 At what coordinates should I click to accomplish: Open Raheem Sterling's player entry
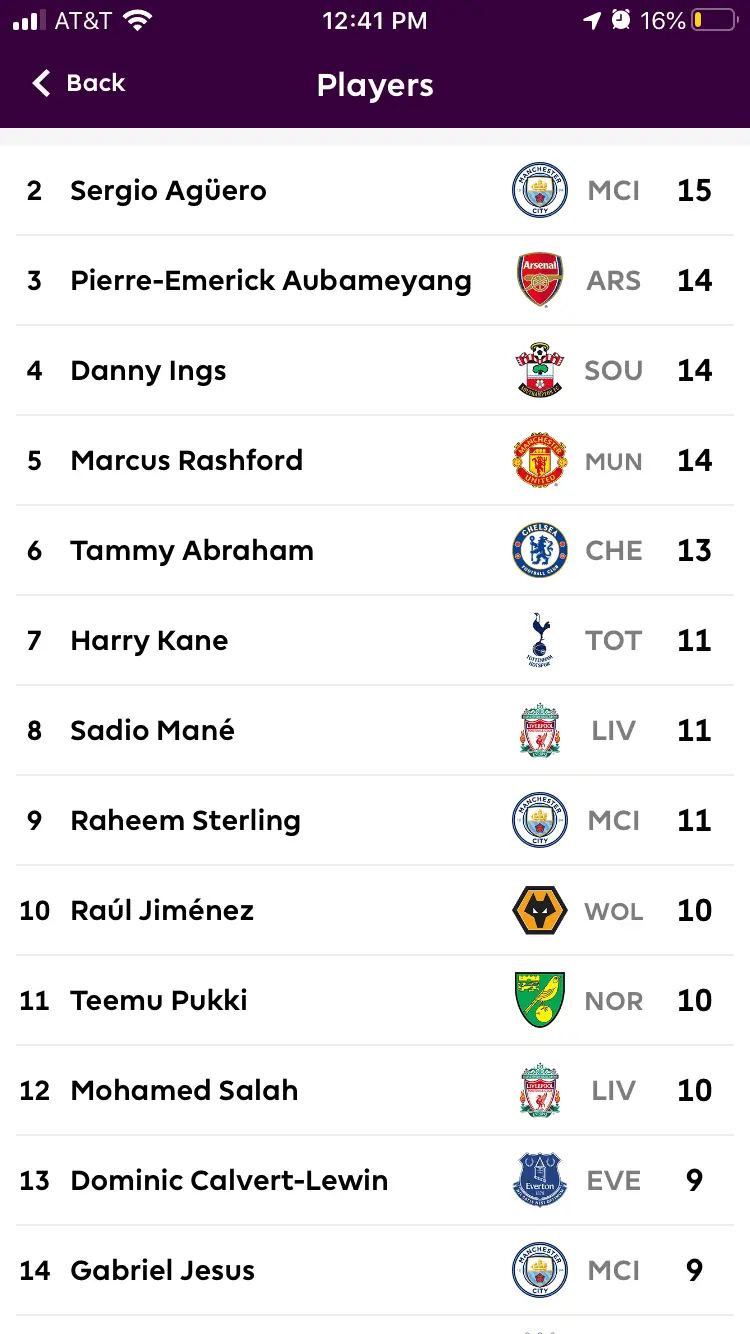(185, 821)
